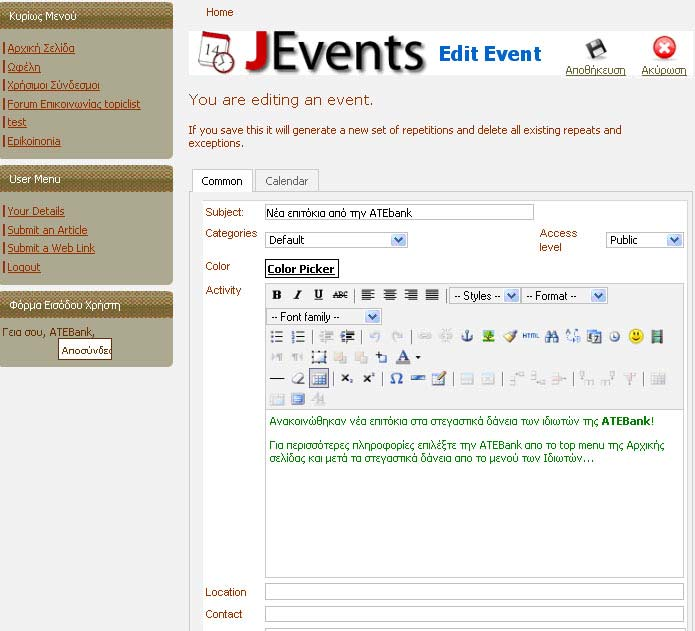Image resolution: width=695 pixels, height=631 pixels.
Task: Save the event with Αποθήκευση
Action: pyautogui.click(x=595, y=58)
